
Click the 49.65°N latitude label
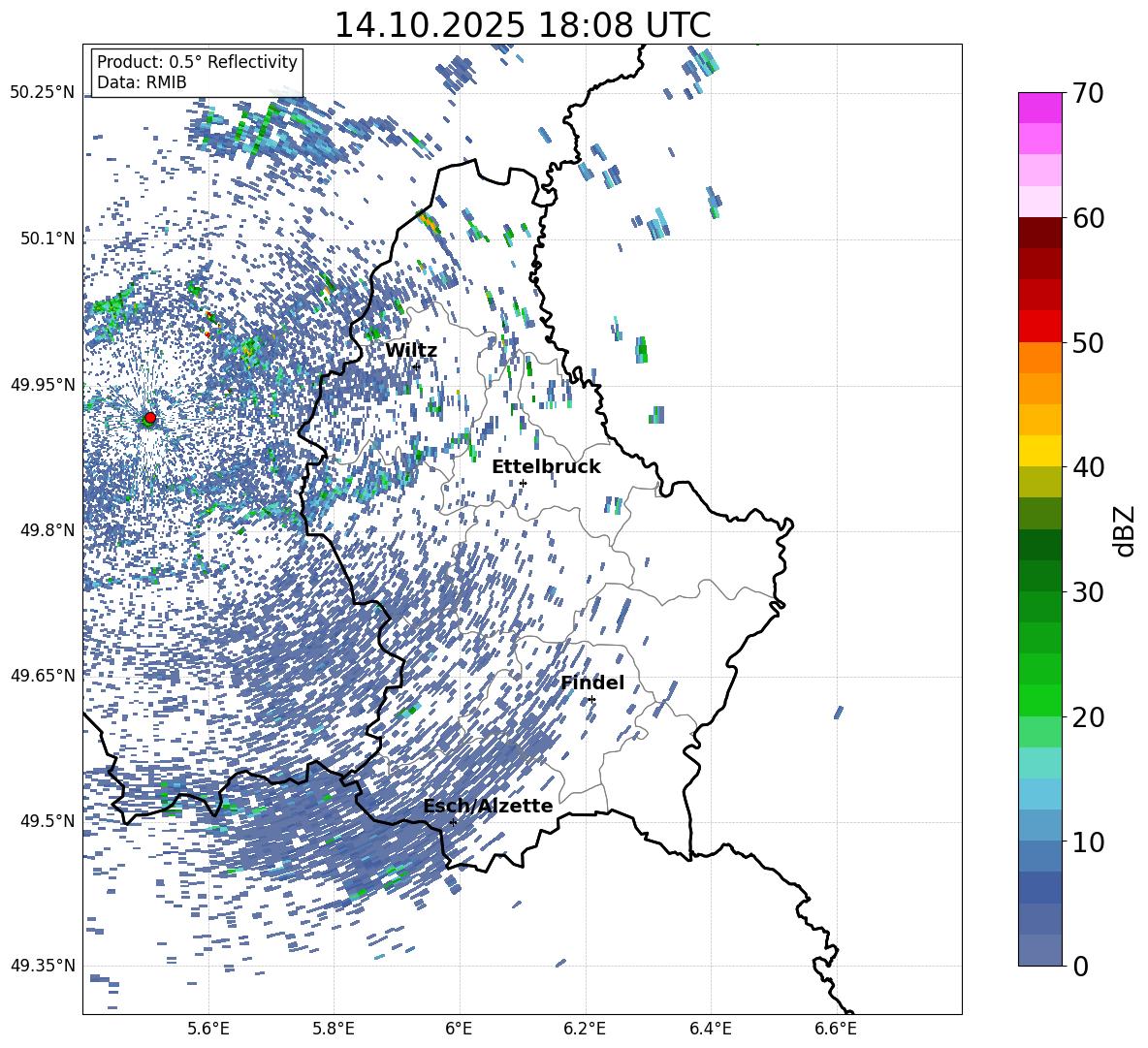pos(43,675)
